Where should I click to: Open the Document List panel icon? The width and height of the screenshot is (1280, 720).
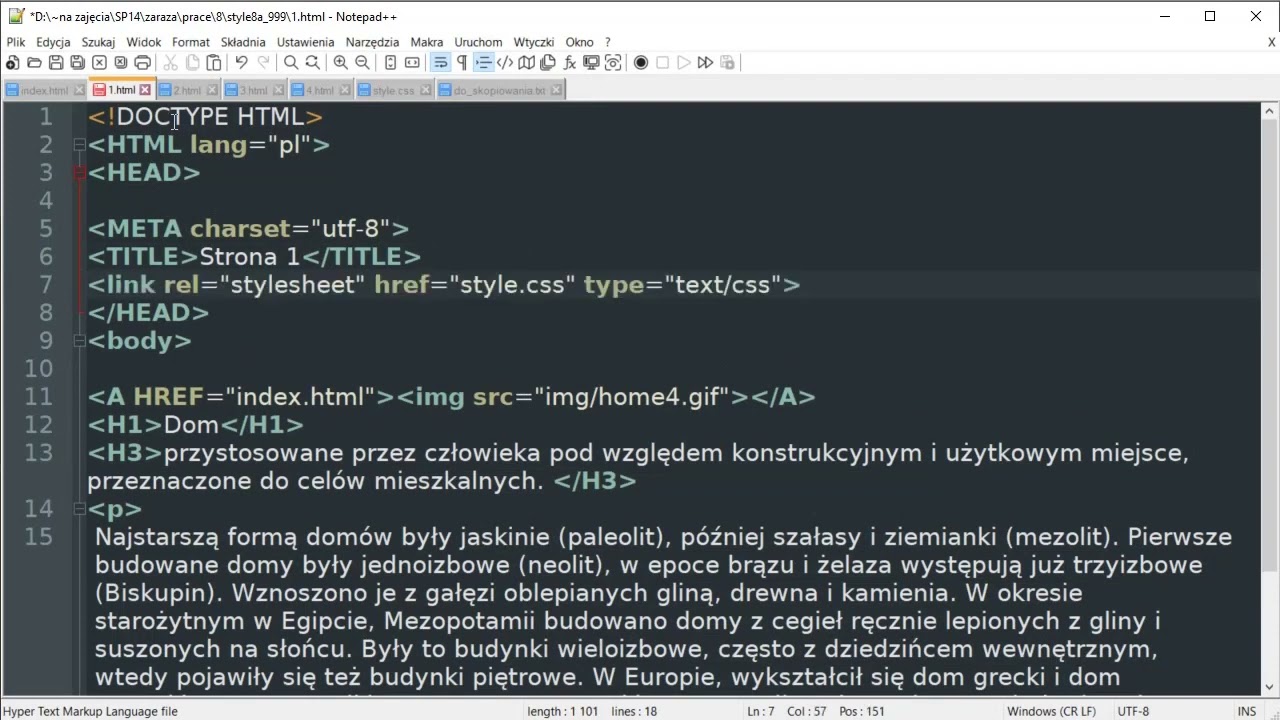pyautogui.click(x=548, y=63)
